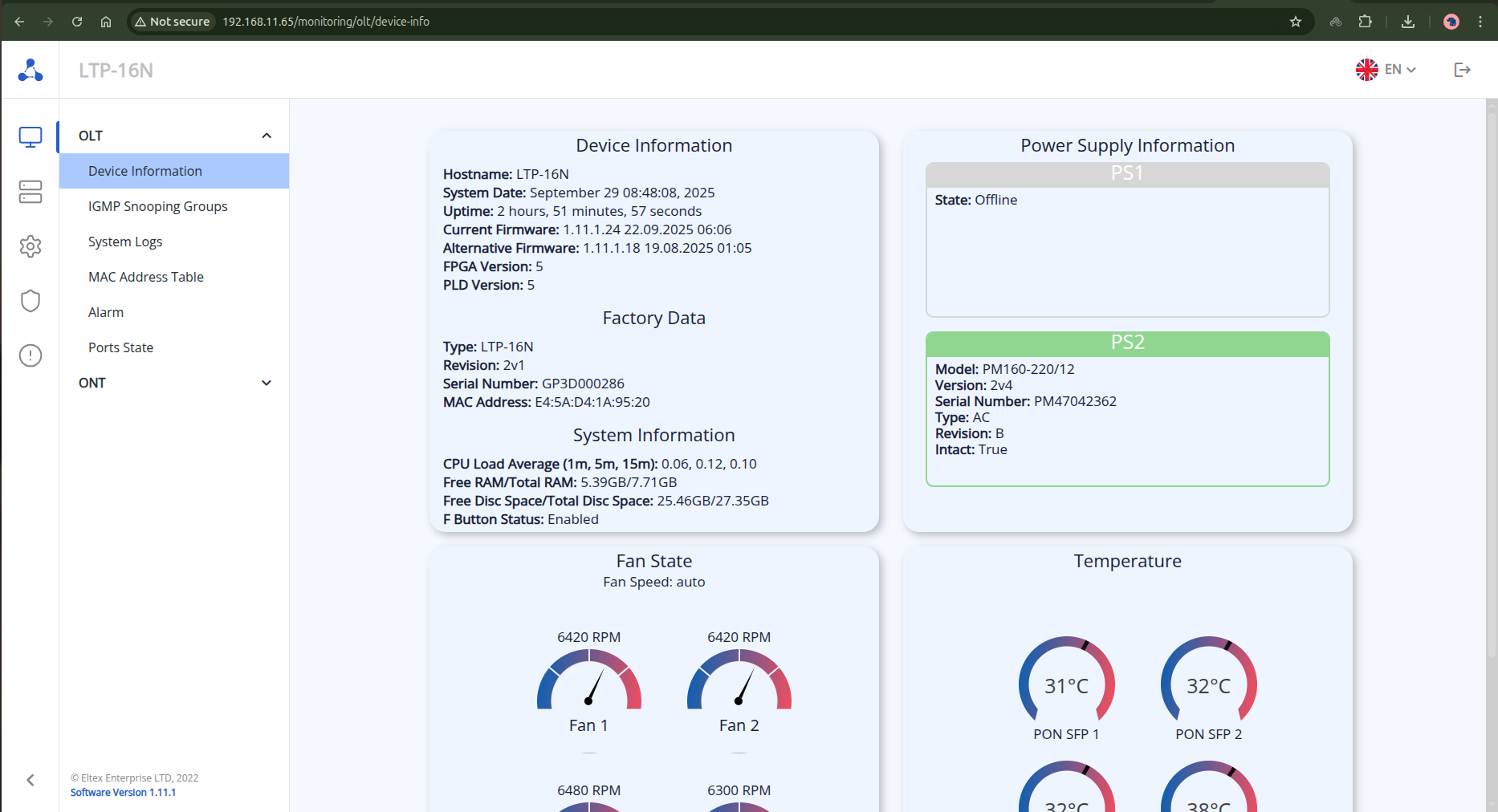Expand the ONT menu section
Viewport: 1498px width, 812px height.
coord(266,383)
